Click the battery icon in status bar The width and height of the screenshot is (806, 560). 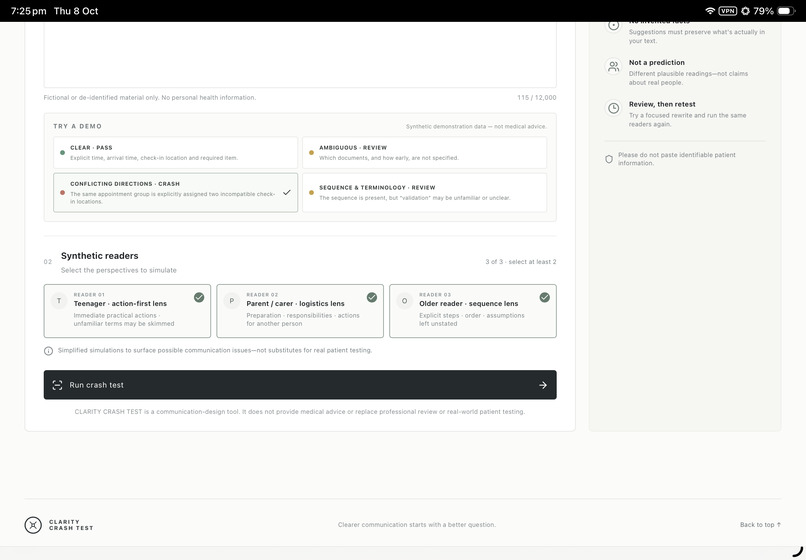click(786, 11)
